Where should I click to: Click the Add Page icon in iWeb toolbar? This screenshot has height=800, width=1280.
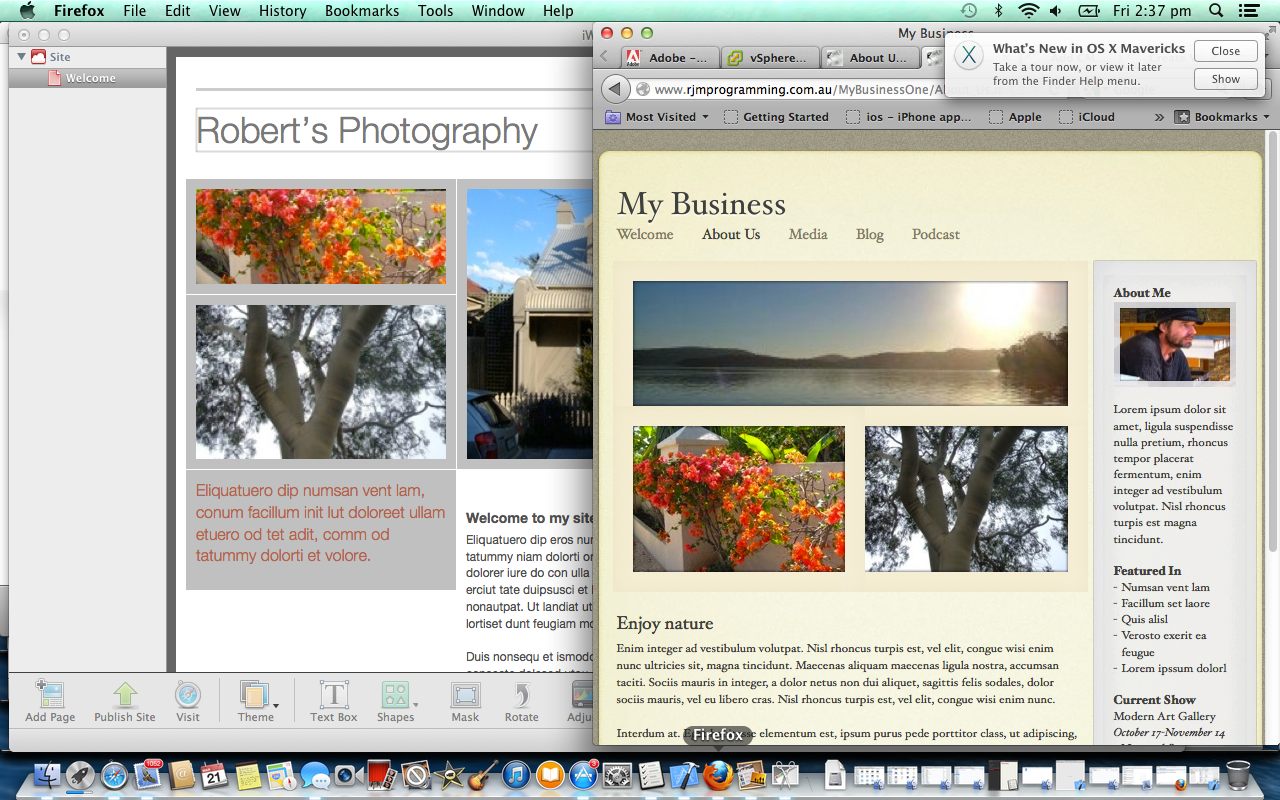[50, 694]
